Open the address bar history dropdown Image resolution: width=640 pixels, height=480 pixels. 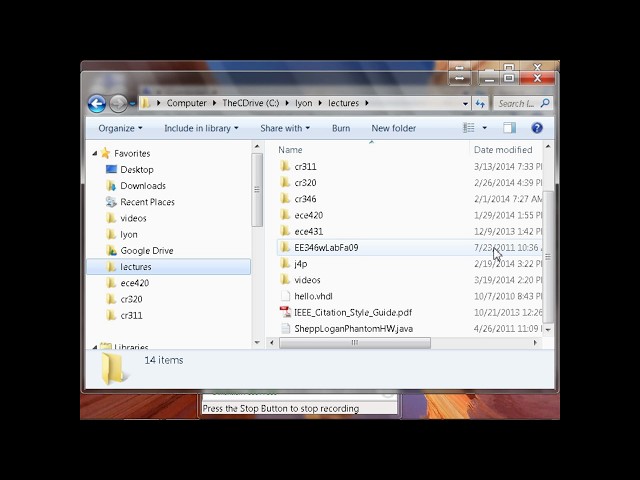(x=465, y=104)
